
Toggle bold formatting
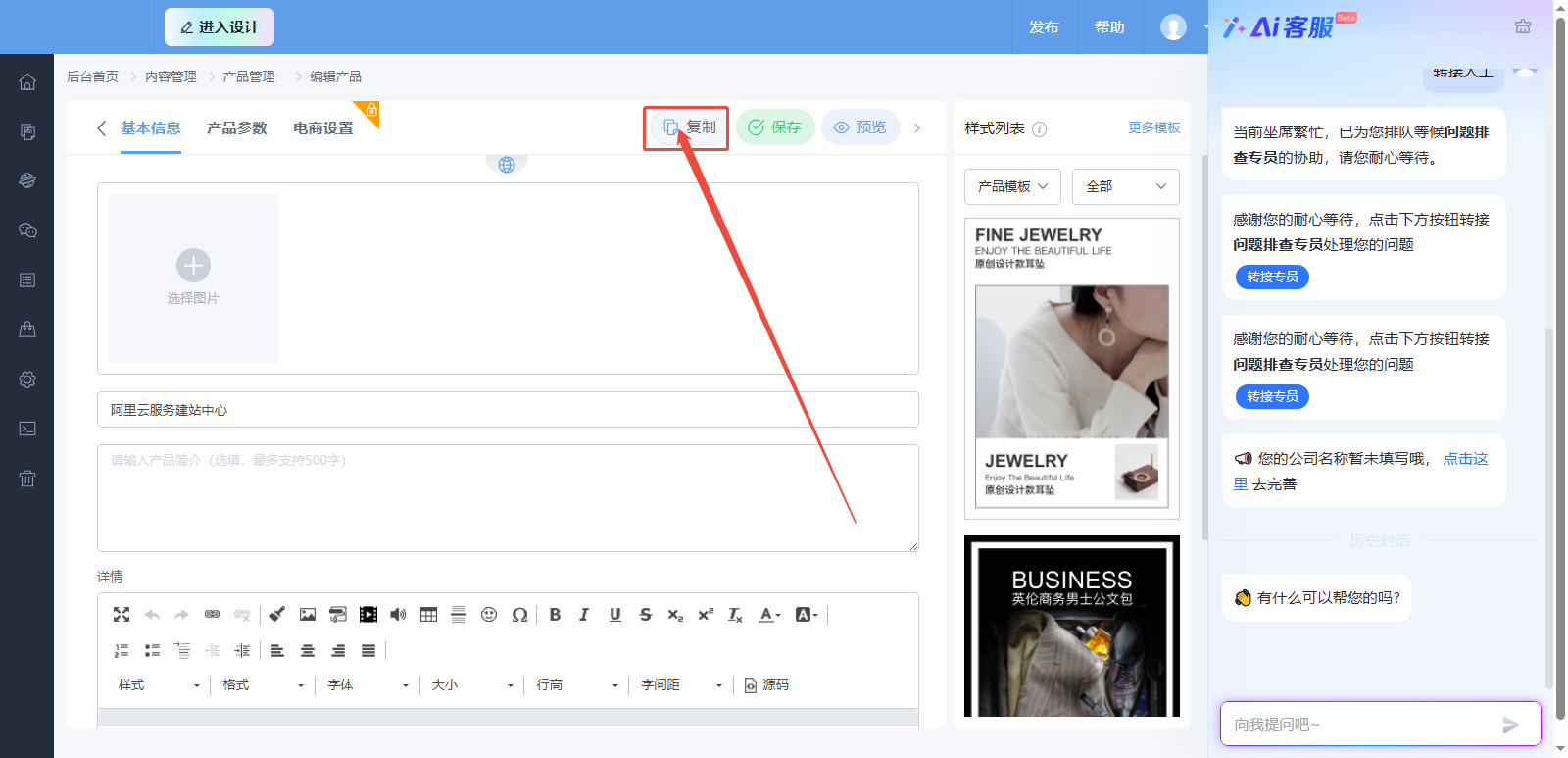[x=555, y=615]
